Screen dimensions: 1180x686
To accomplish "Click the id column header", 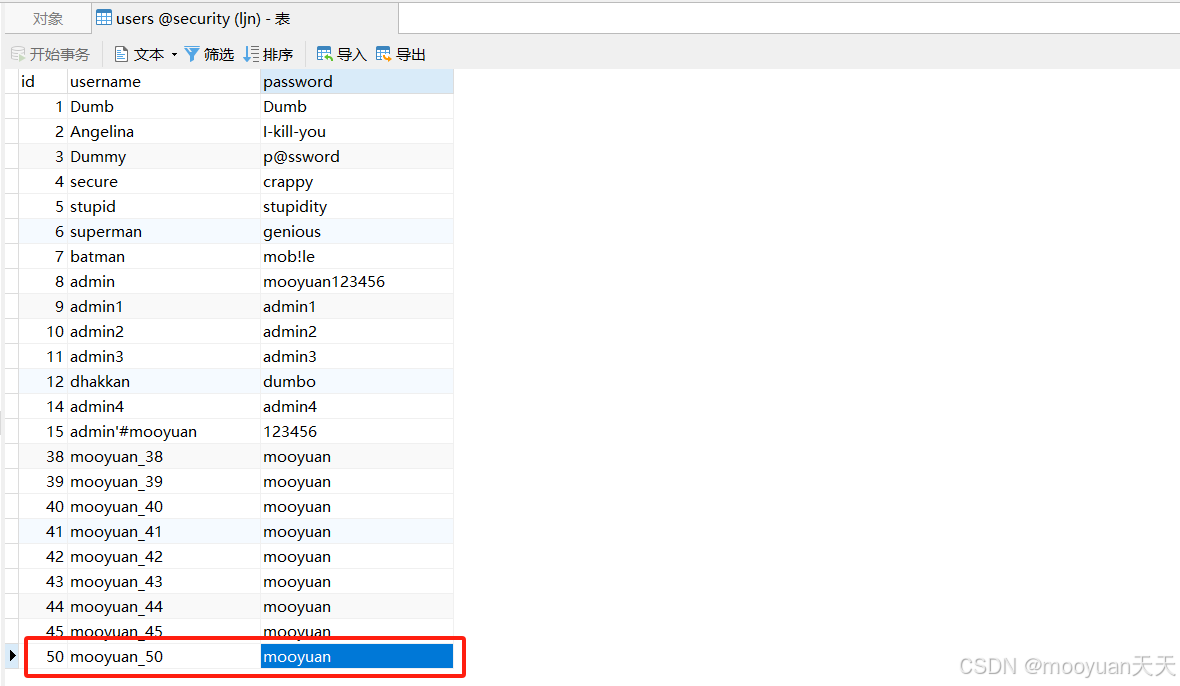I will 43,81.
